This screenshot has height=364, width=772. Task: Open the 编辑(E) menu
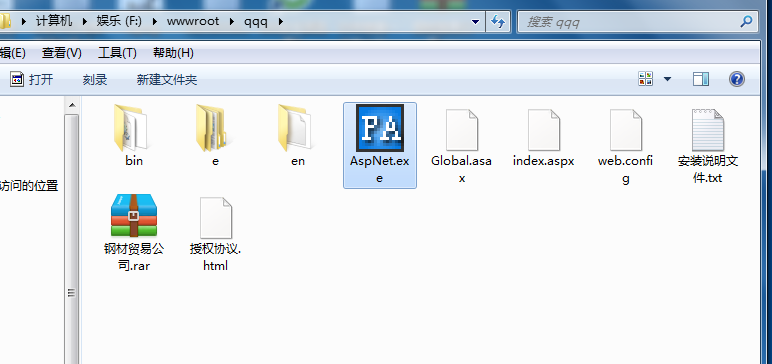coord(12,53)
